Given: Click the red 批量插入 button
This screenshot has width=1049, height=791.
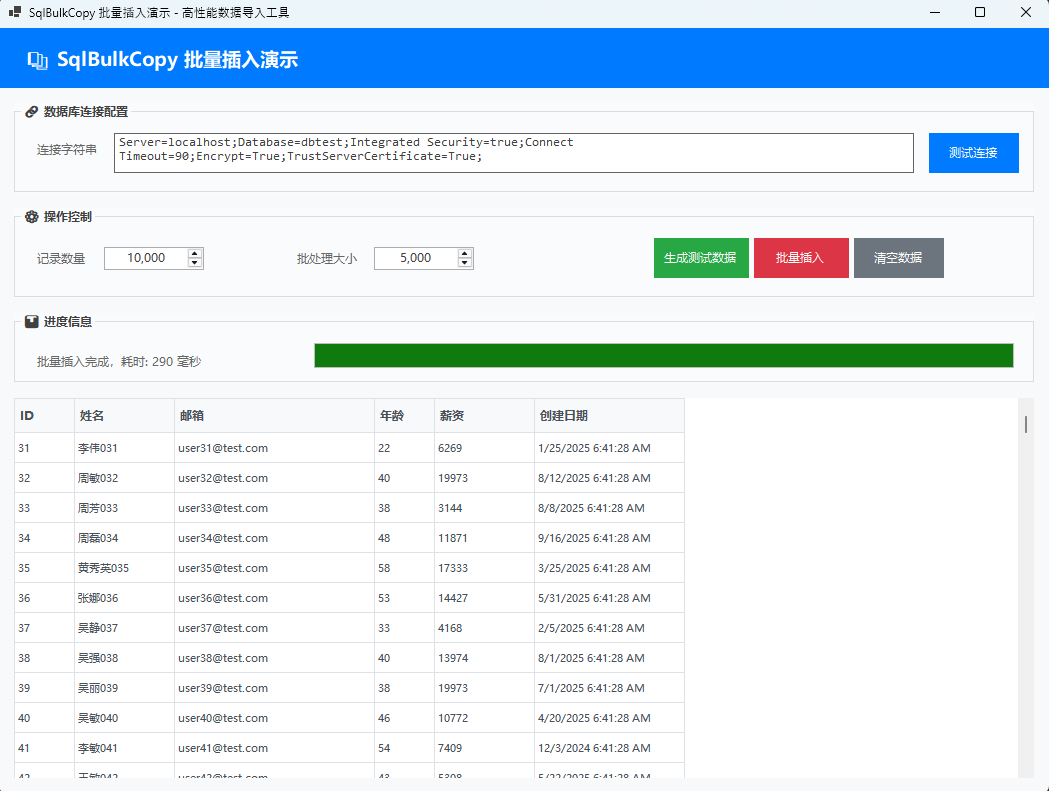Looking at the screenshot, I should 801,258.
